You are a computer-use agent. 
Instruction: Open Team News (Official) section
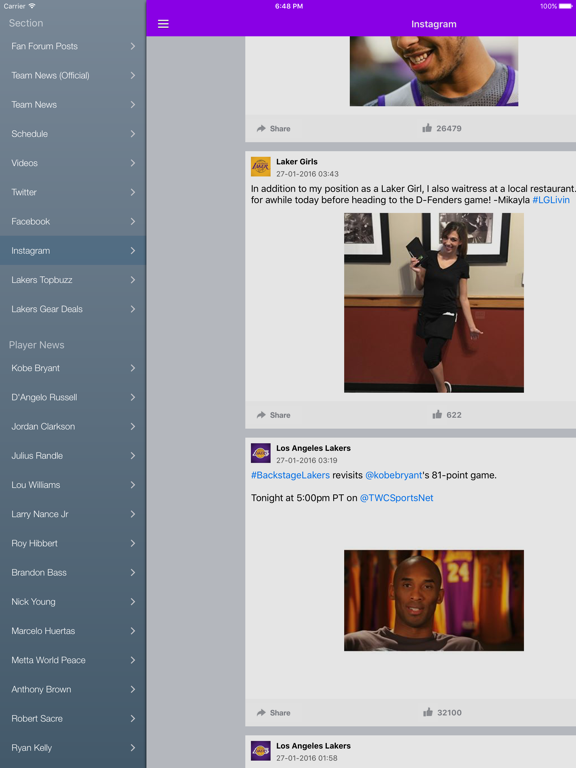point(73,75)
